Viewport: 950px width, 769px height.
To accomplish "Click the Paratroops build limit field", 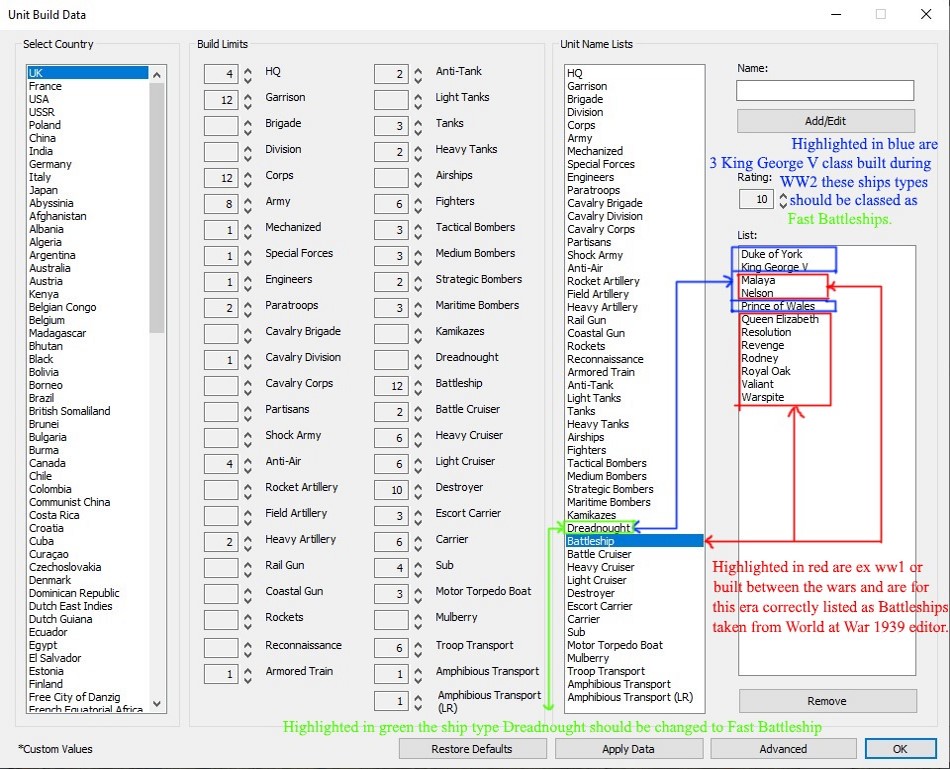I will [221, 308].
